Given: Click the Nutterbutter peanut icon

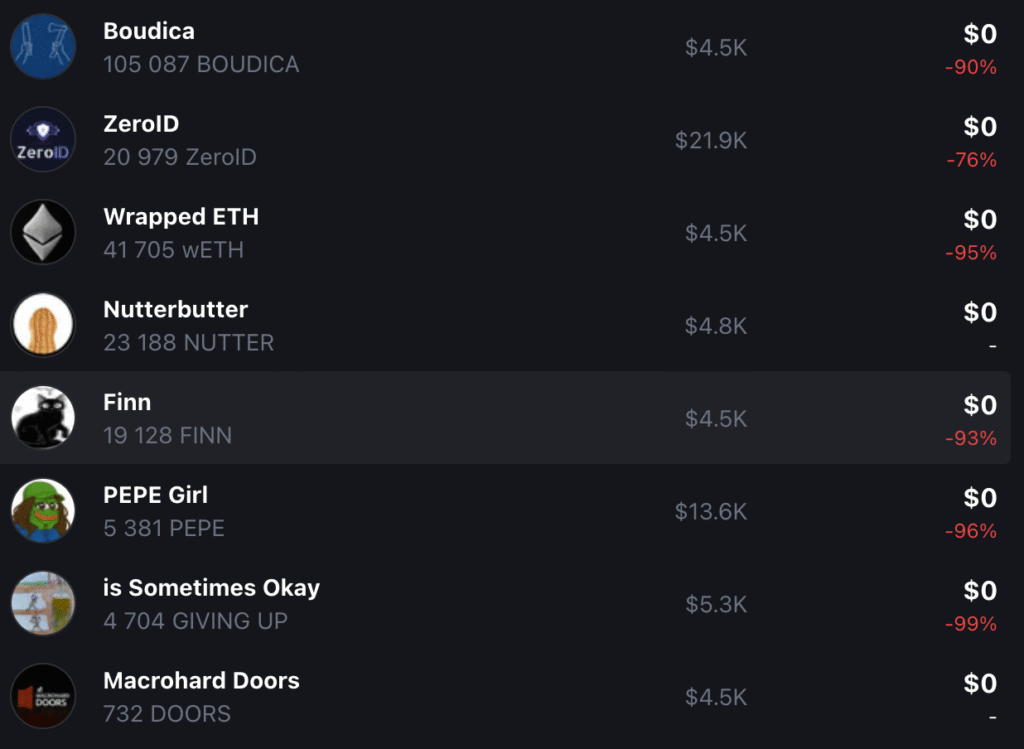Looking at the screenshot, I should point(43,325).
